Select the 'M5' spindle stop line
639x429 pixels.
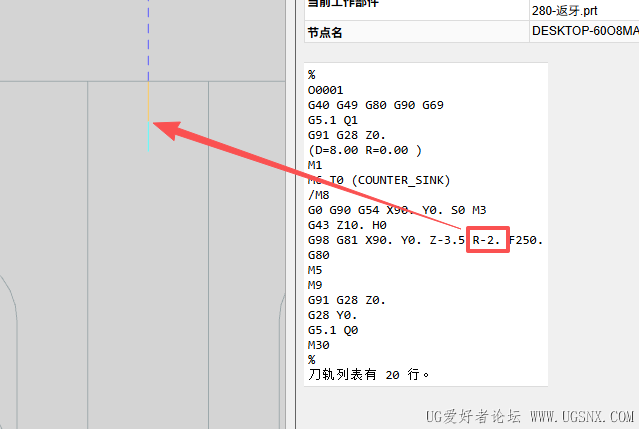[315, 270]
